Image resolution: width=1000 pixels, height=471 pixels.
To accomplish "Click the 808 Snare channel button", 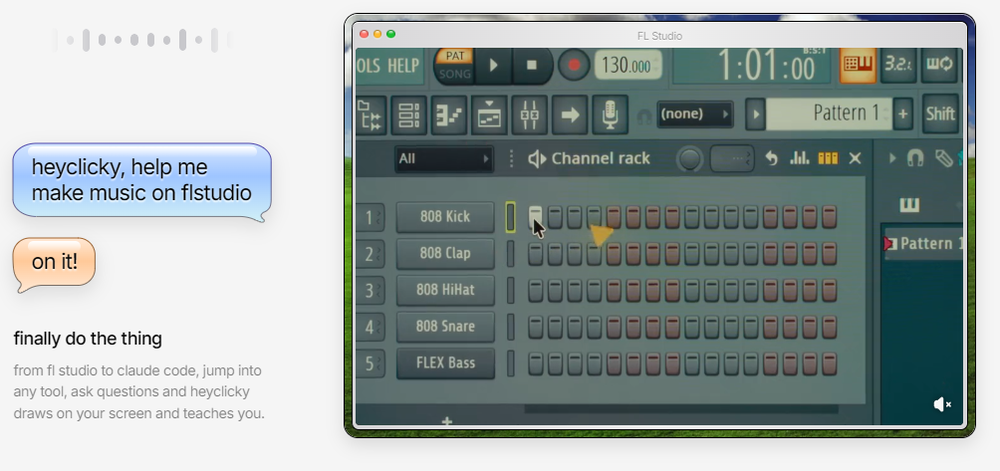I will [x=445, y=327].
